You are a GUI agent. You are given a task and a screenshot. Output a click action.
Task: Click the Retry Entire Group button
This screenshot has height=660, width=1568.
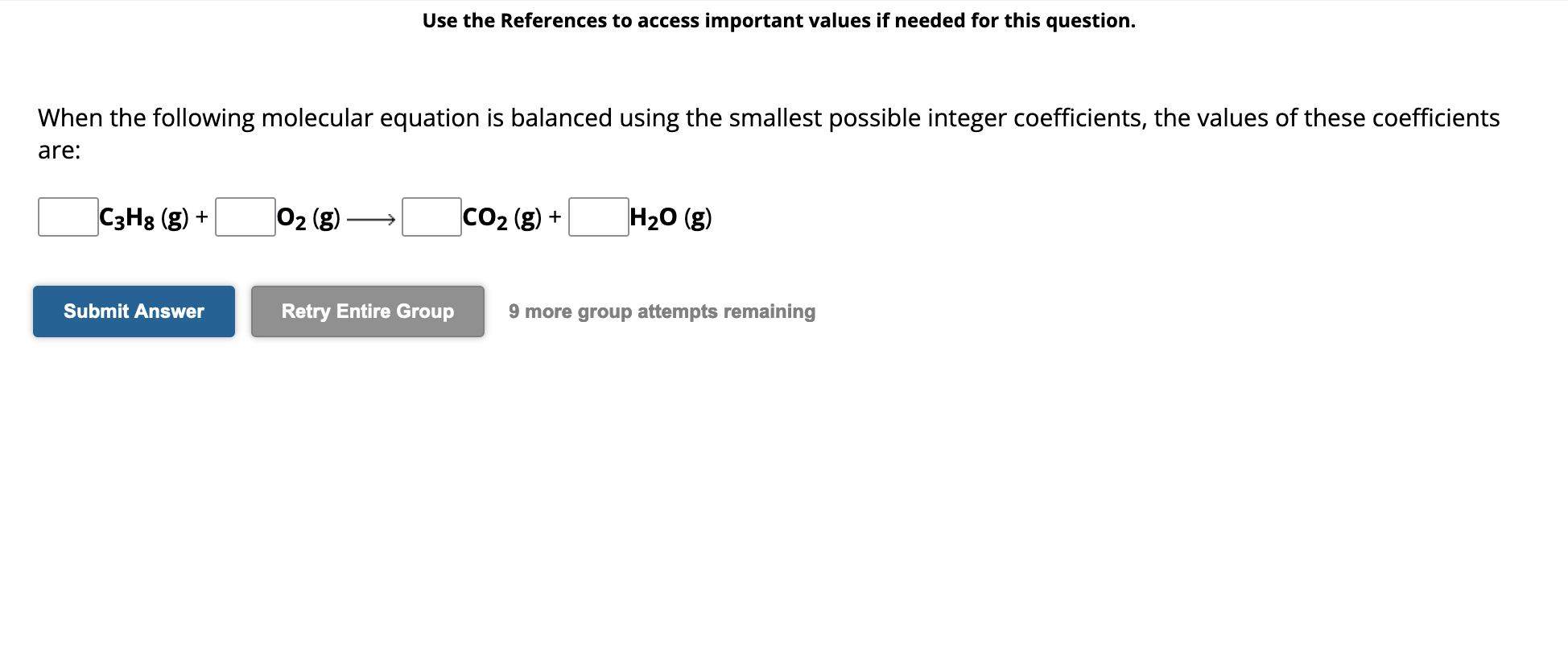367,311
